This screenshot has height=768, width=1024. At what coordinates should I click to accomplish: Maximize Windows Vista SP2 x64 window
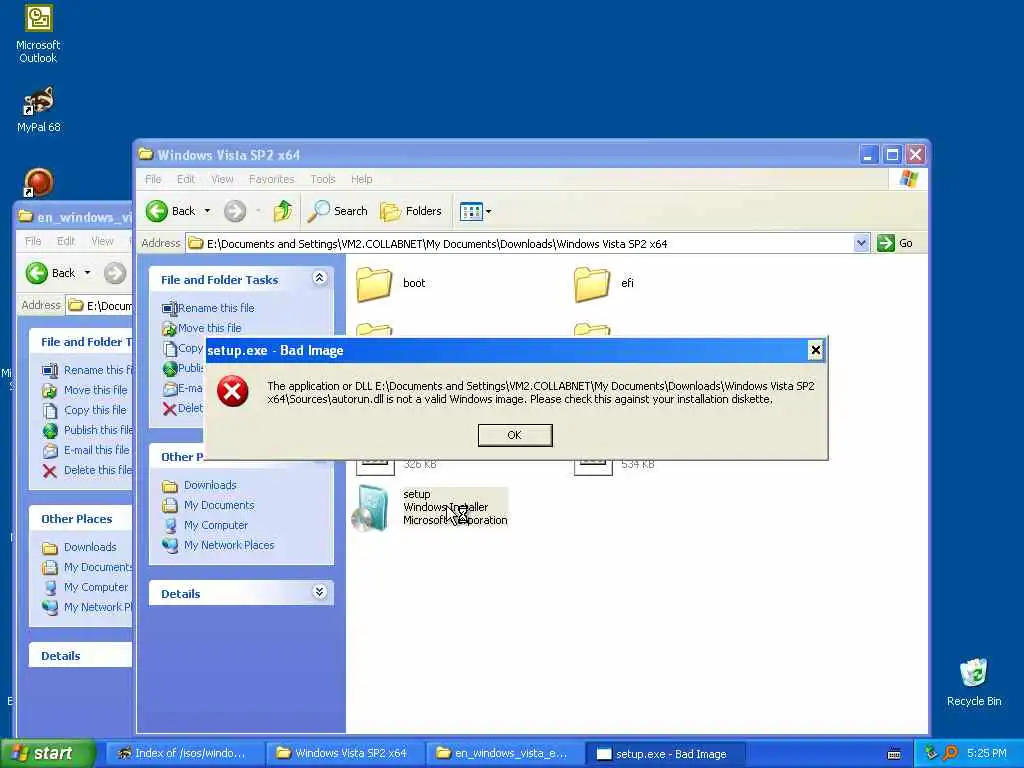pos(892,155)
